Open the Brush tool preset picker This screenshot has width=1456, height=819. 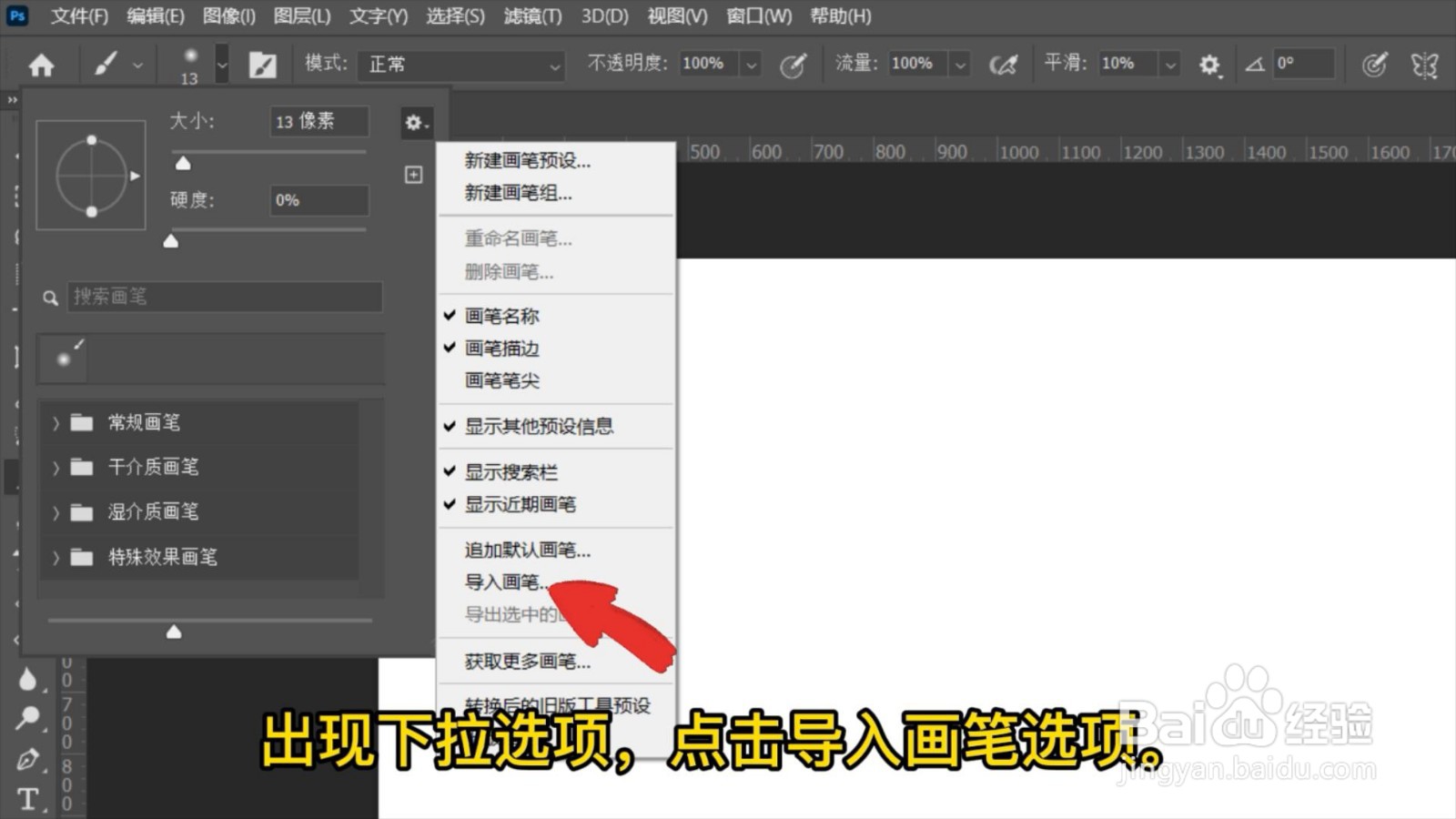[116, 65]
